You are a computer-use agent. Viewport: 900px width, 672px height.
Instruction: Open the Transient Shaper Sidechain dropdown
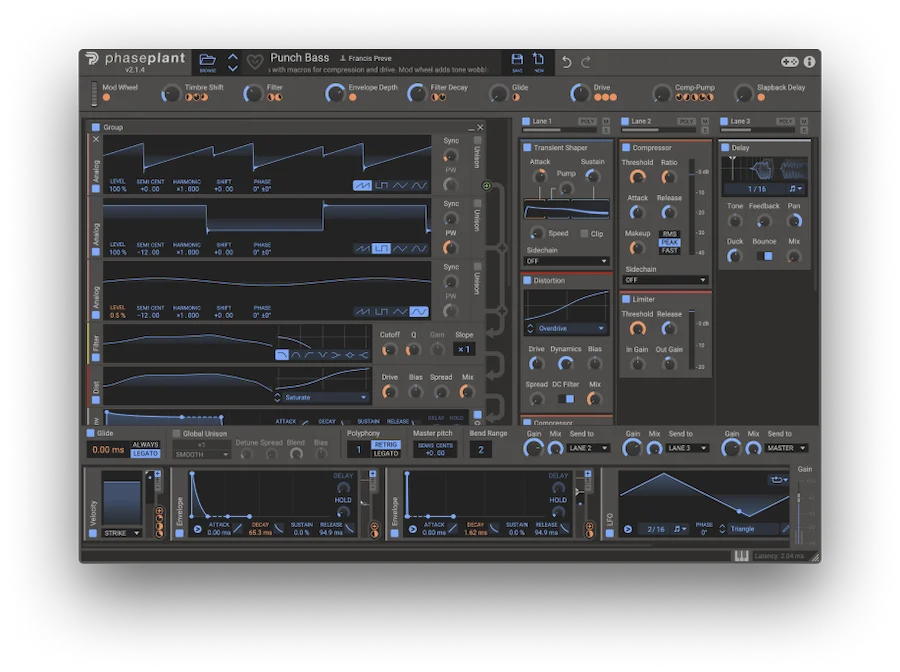[566, 261]
